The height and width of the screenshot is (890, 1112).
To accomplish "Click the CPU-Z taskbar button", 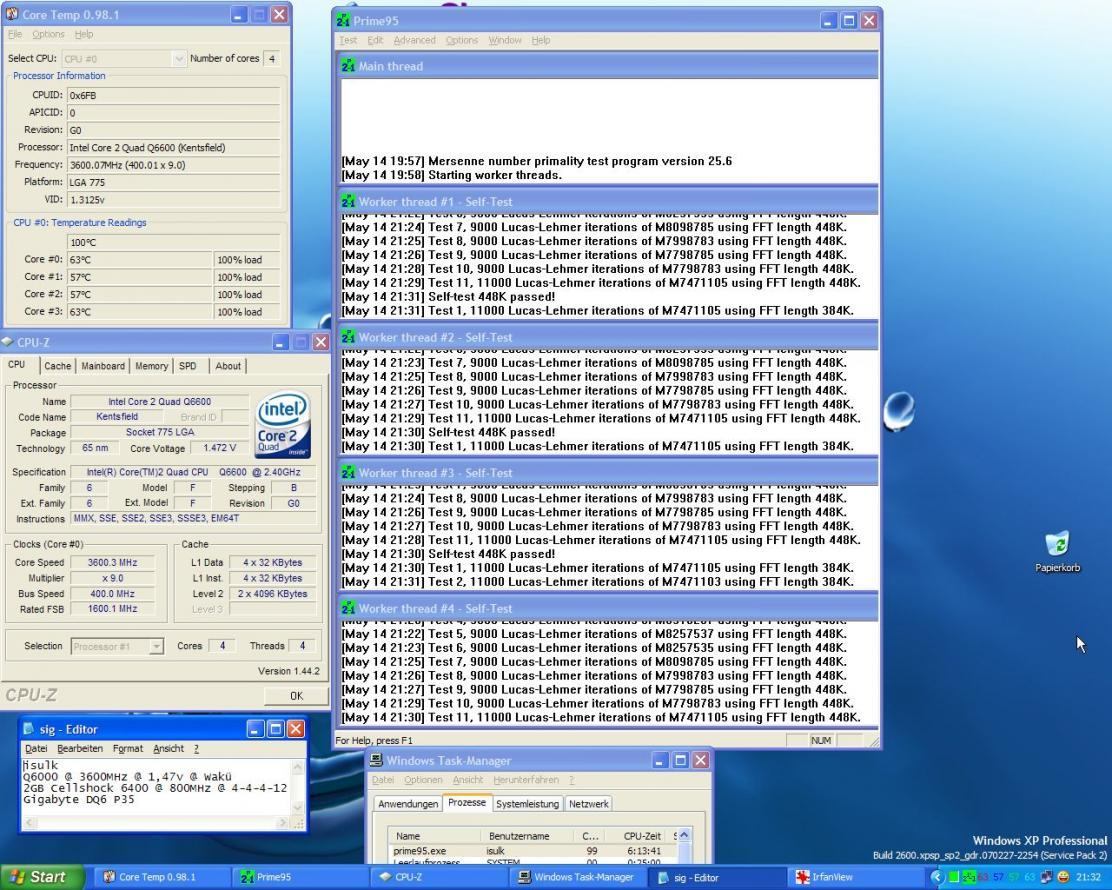I will pos(438,877).
